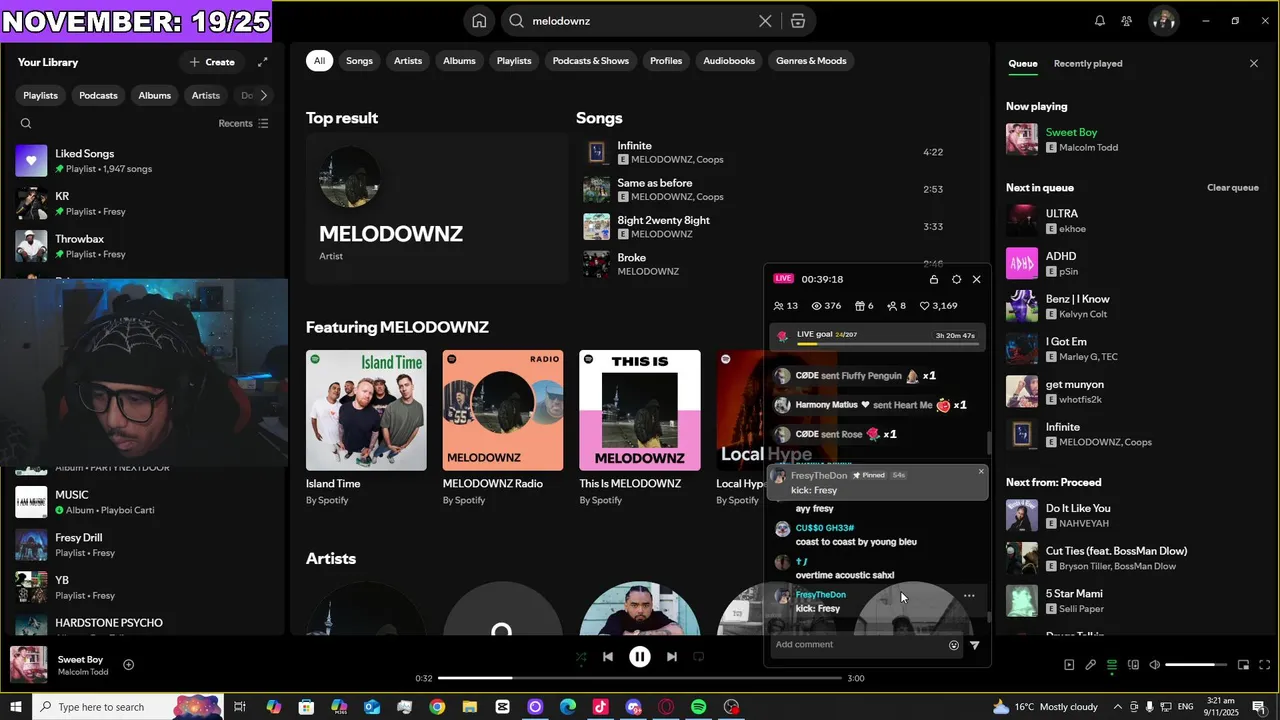Select the Profiles search filter
This screenshot has height=720, width=1280.
click(x=666, y=61)
